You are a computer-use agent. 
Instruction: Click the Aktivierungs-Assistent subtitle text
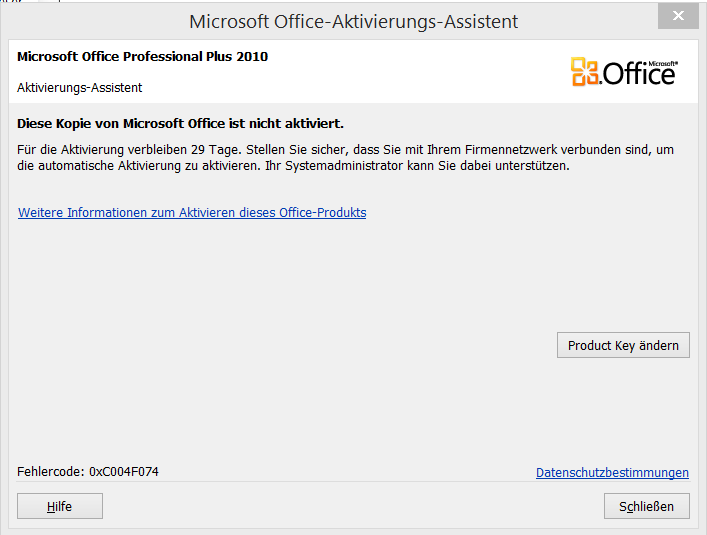(x=79, y=87)
